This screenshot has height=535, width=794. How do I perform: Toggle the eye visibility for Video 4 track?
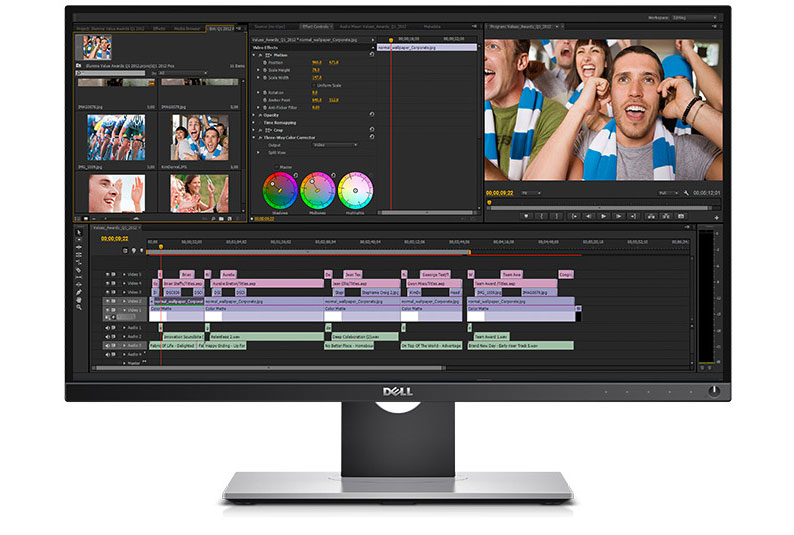tap(107, 283)
